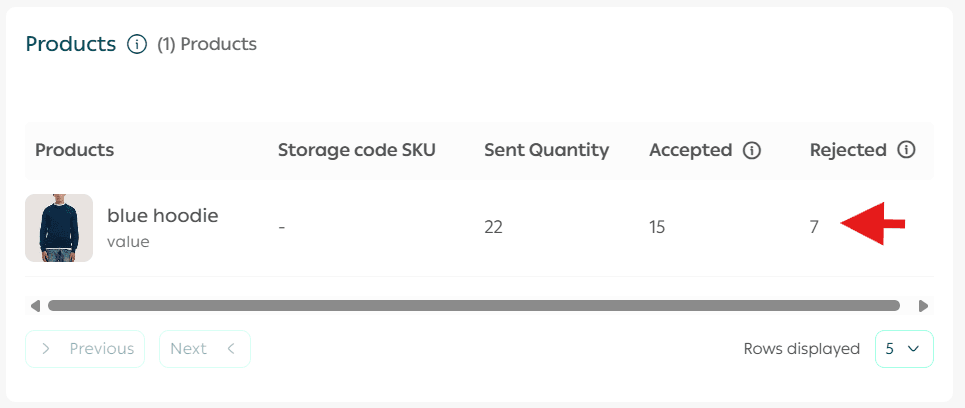This screenshot has width=965, height=408.
Task: Click the blue hoodie product thumbnail
Action: (x=59, y=228)
